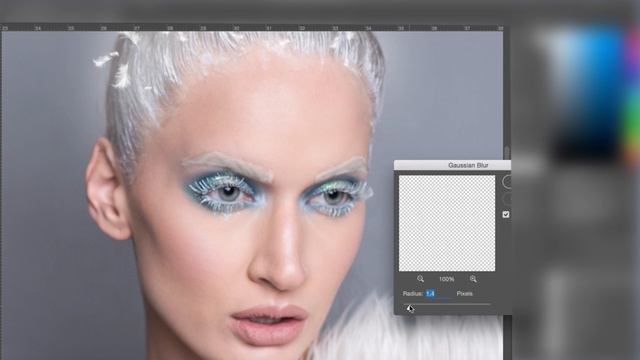Click the Radius value input field
The width and height of the screenshot is (640, 360).
pyautogui.click(x=439, y=293)
